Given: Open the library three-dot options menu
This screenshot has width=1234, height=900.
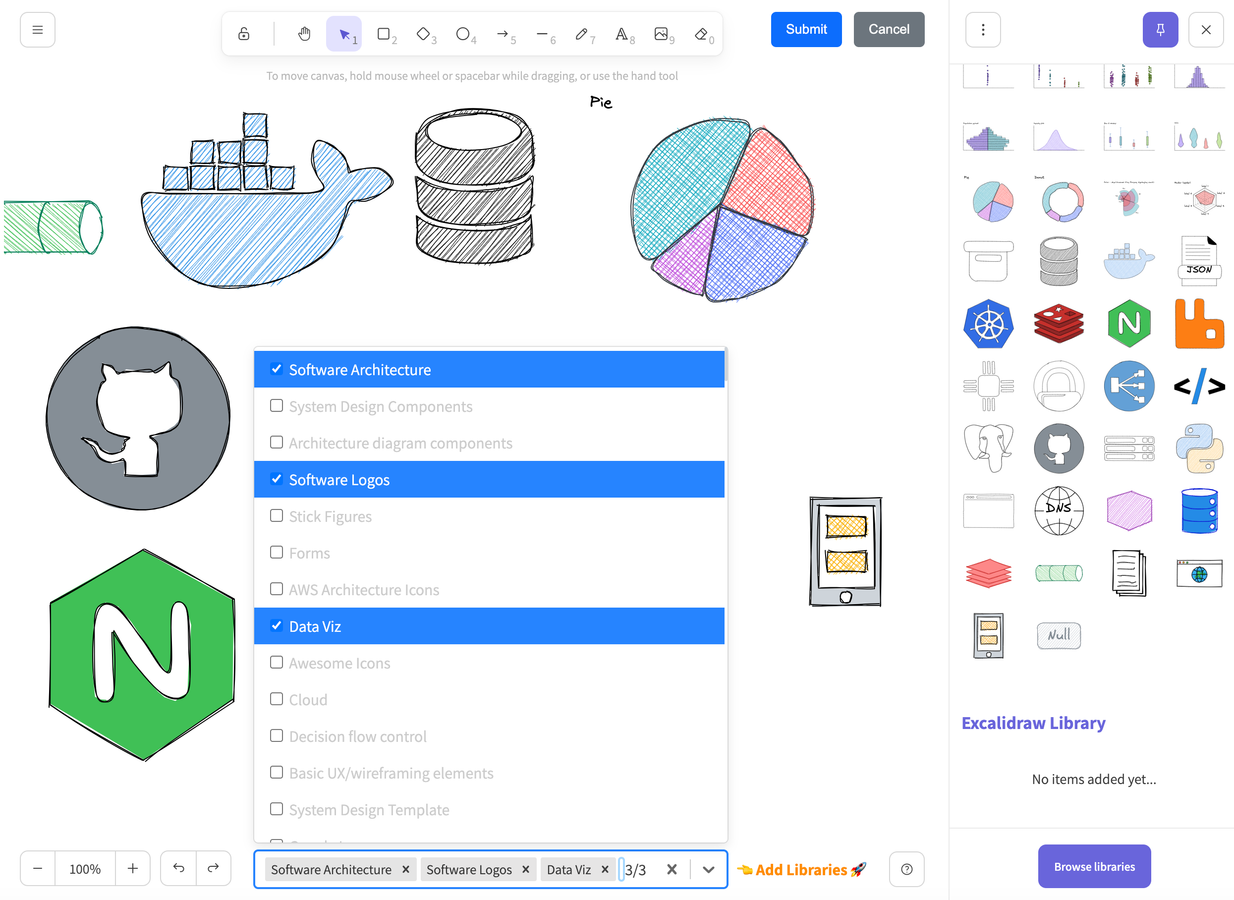Looking at the screenshot, I should tap(983, 30).
